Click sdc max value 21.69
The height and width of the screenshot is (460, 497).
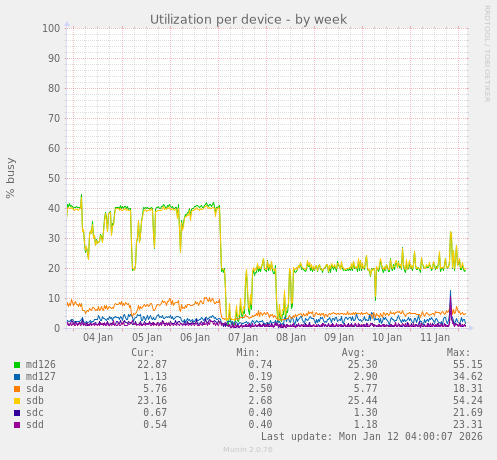[x=468, y=413]
